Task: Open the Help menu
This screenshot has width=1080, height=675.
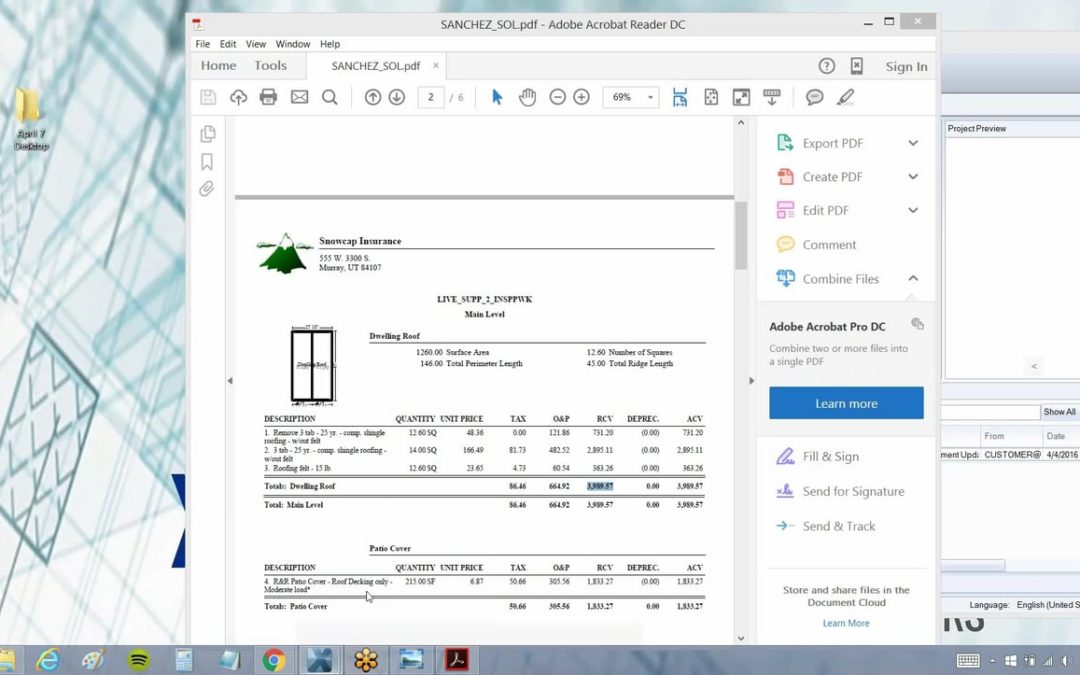Action: 330,44
